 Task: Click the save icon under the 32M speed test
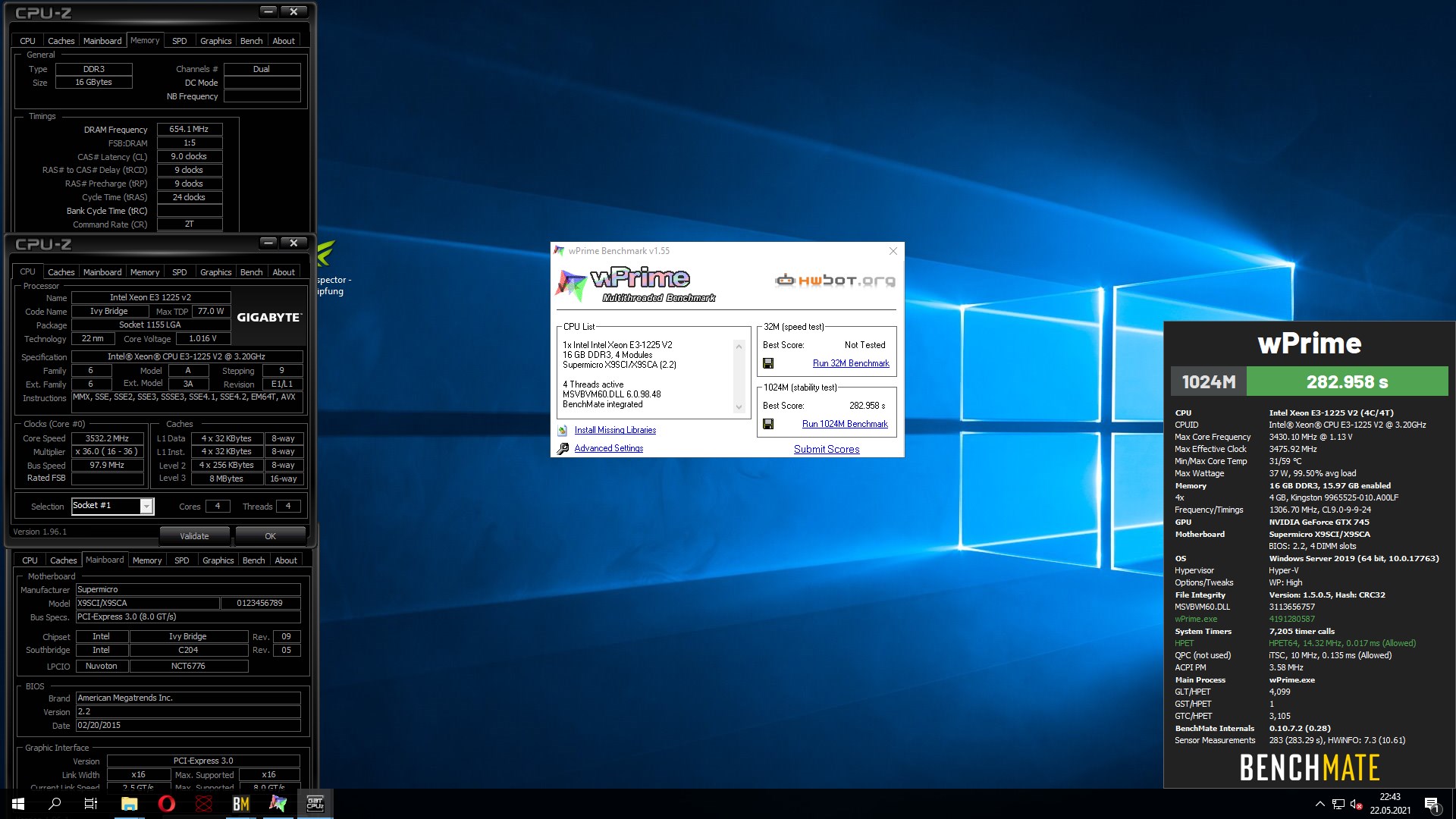click(x=768, y=363)
